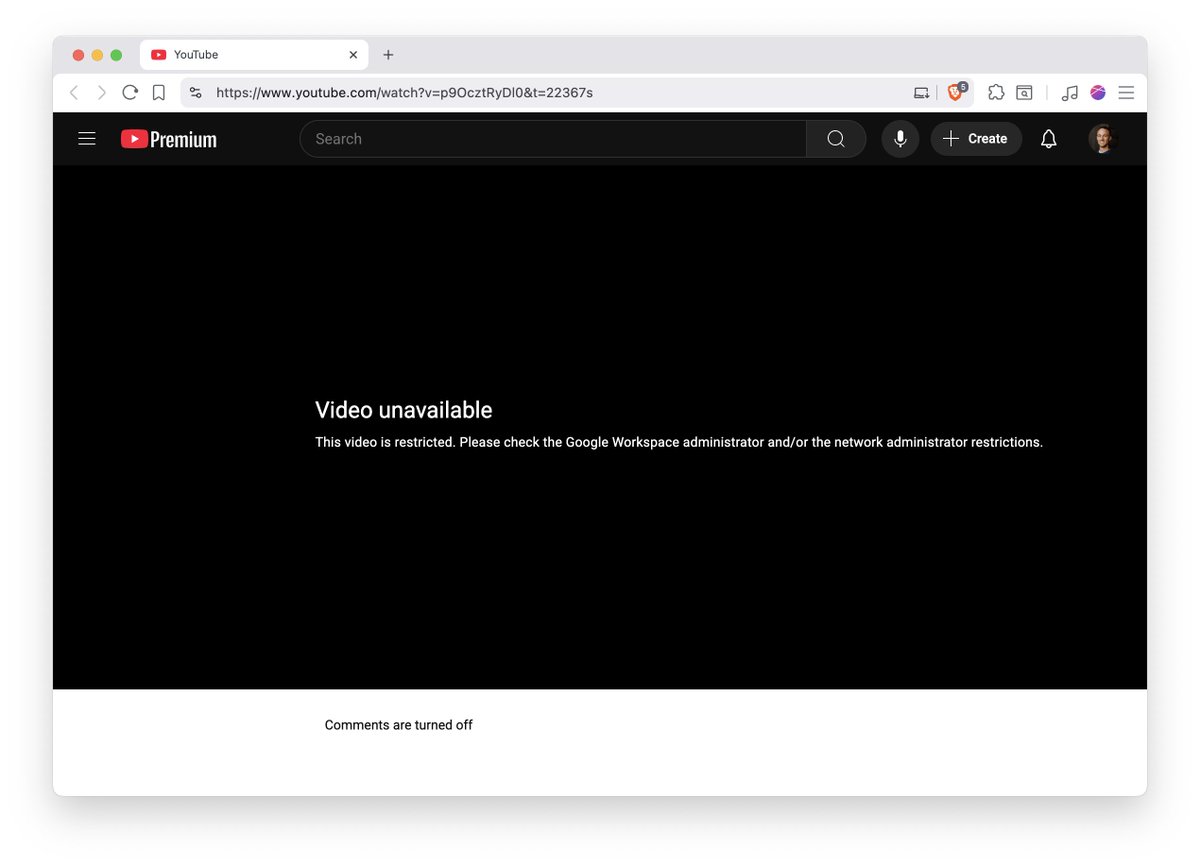Open browser extensions puzzle icon
This screenshot has height=866, width=1200.
click(x=996, y=93)
